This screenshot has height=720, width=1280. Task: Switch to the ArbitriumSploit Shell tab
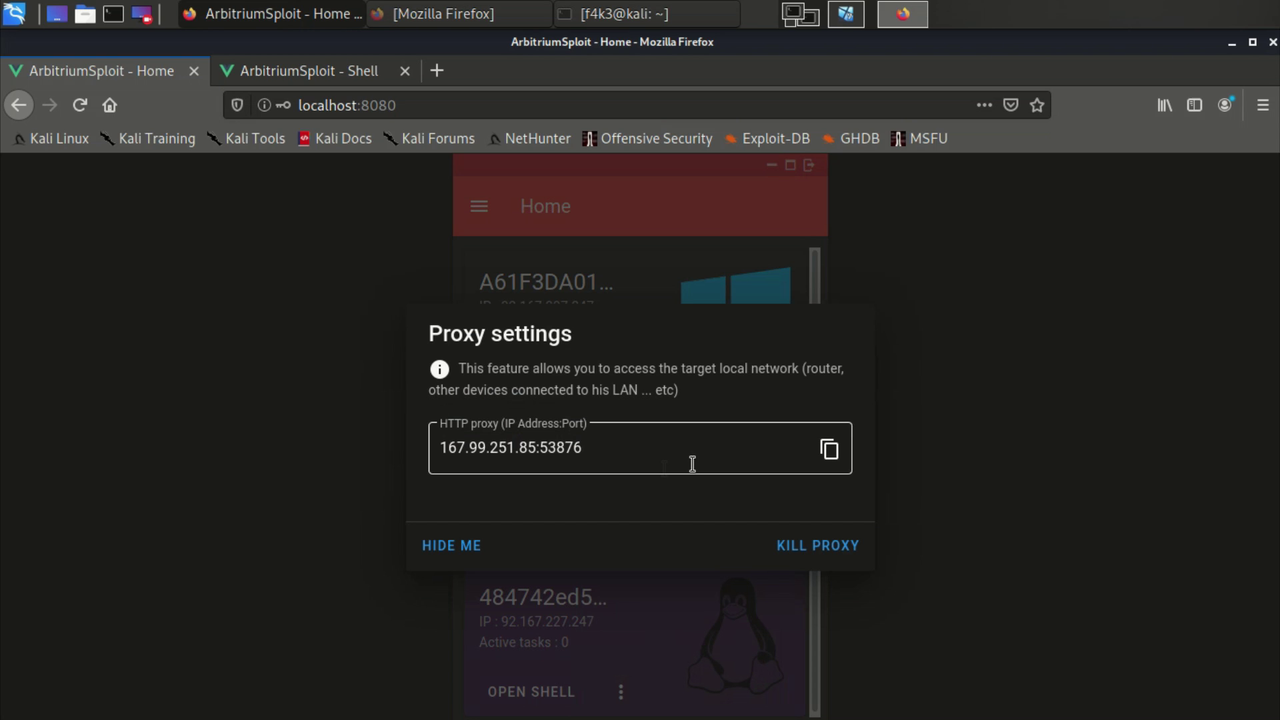click(x=309, y=71)
